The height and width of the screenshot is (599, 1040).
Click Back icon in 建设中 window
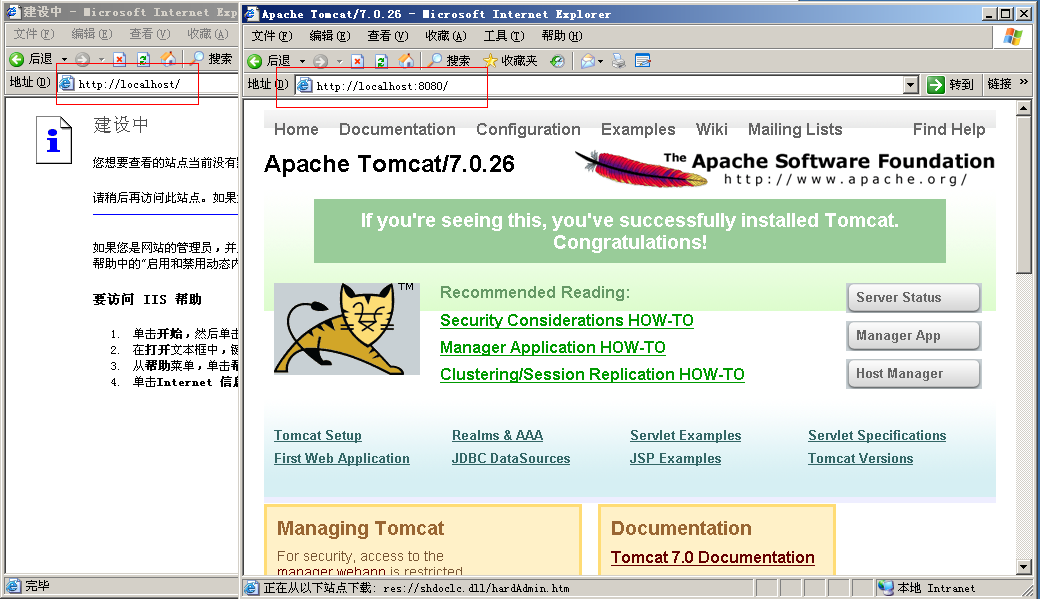pyautogui.click(x=17, y=60)
